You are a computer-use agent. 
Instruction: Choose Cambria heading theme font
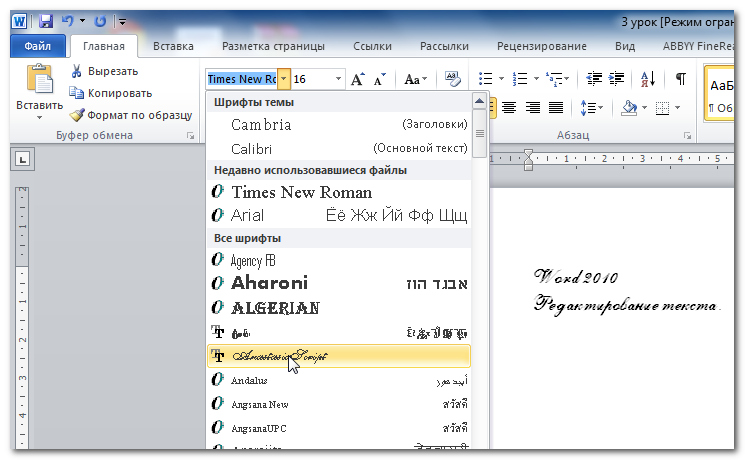(339, 125)
